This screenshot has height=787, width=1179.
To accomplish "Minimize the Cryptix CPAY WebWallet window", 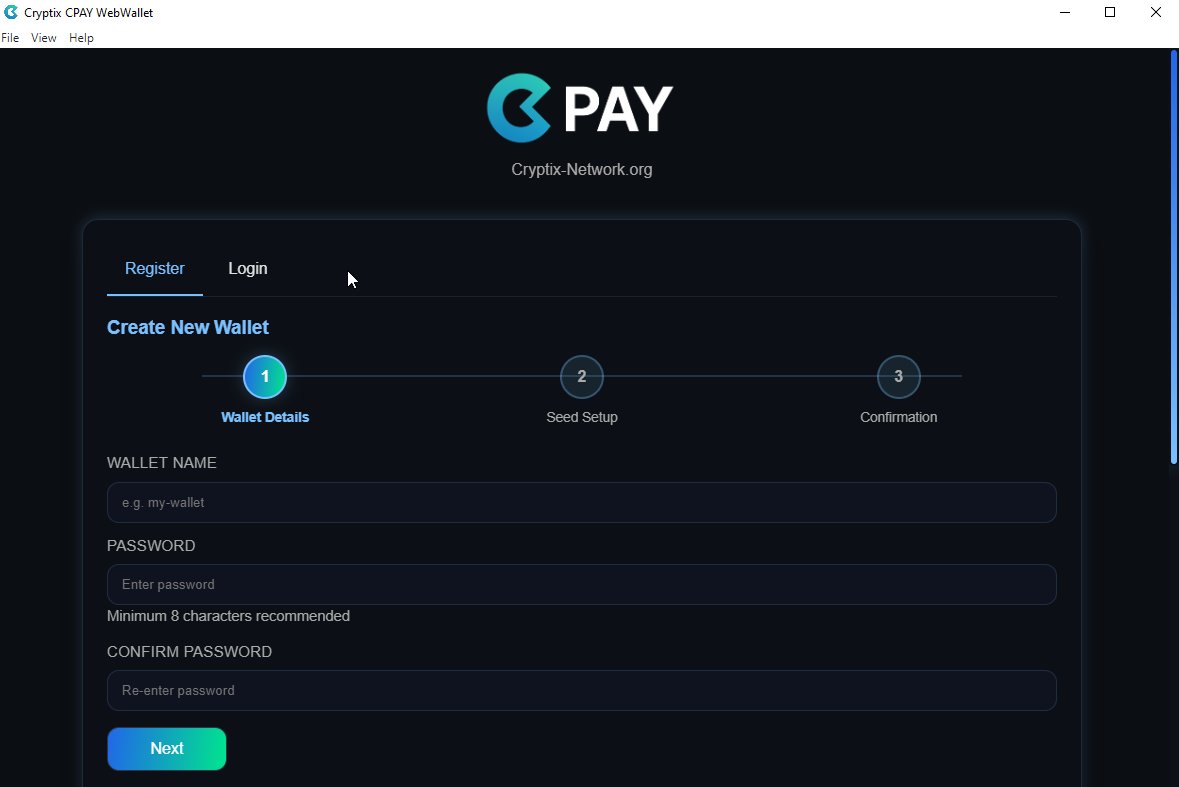I will pyautogui.click(x=1065, y=12).
